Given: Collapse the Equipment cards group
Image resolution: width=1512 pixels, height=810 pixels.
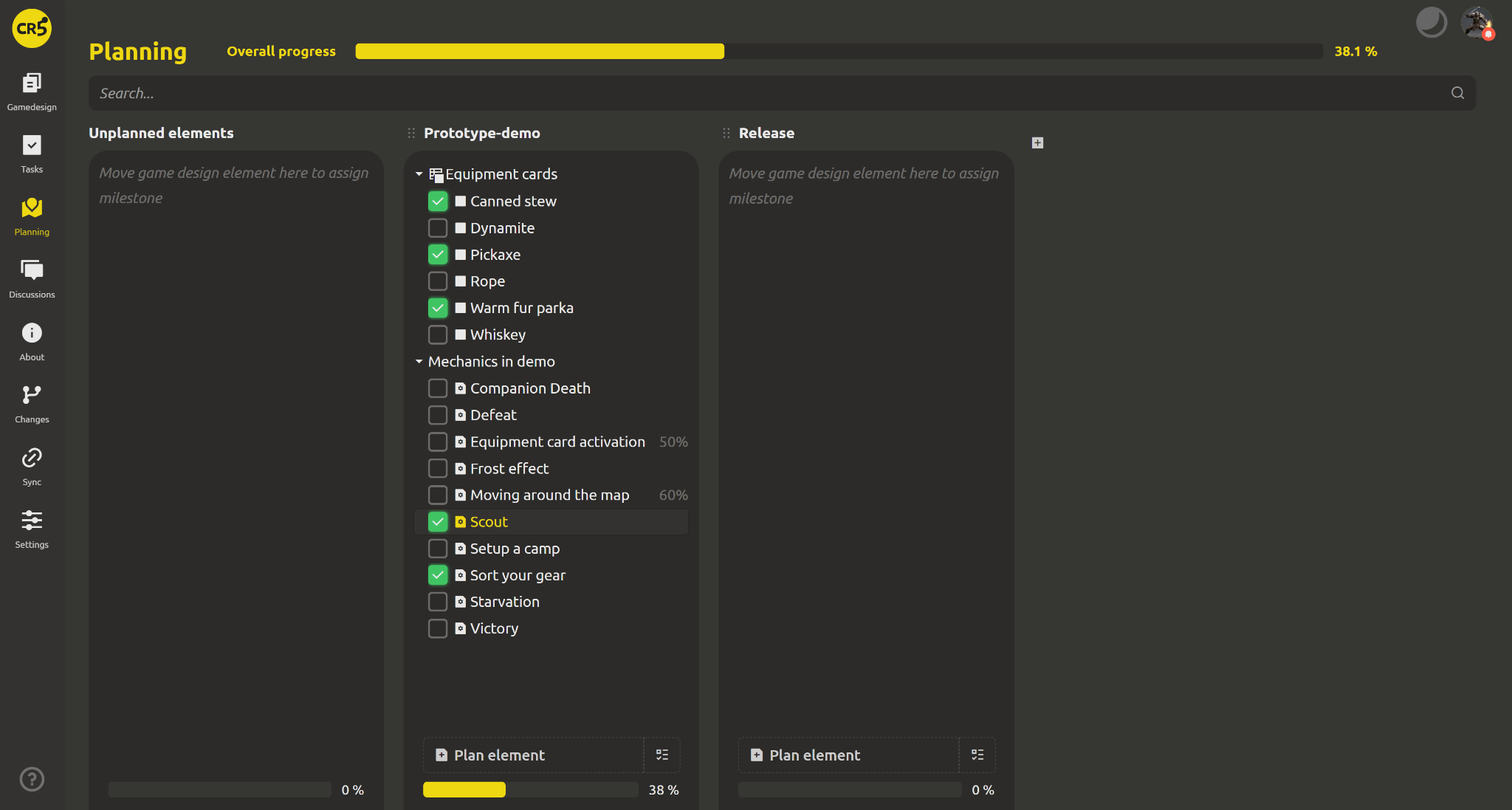Looking at the screenshot, I should pos(419,174).
